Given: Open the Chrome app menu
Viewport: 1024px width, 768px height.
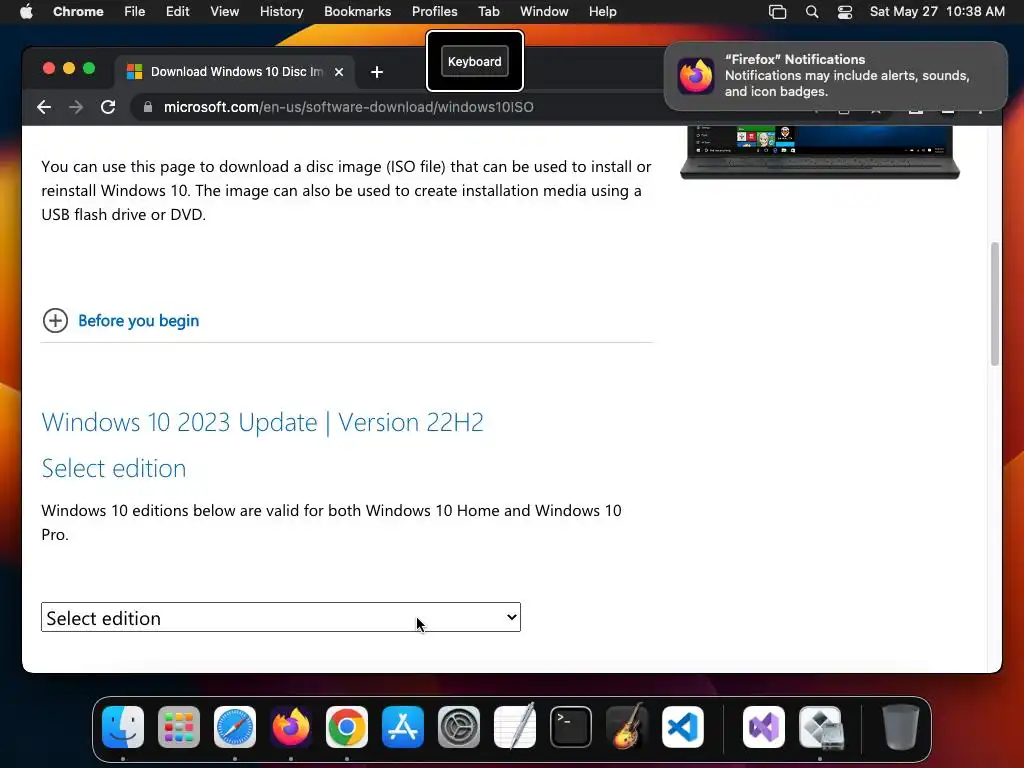Looking at the screenshot, I should click(78, 12).
